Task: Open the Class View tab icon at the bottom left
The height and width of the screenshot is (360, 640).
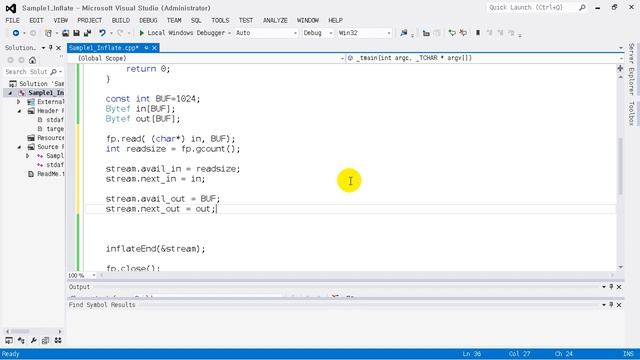Action: coord(21,340)
